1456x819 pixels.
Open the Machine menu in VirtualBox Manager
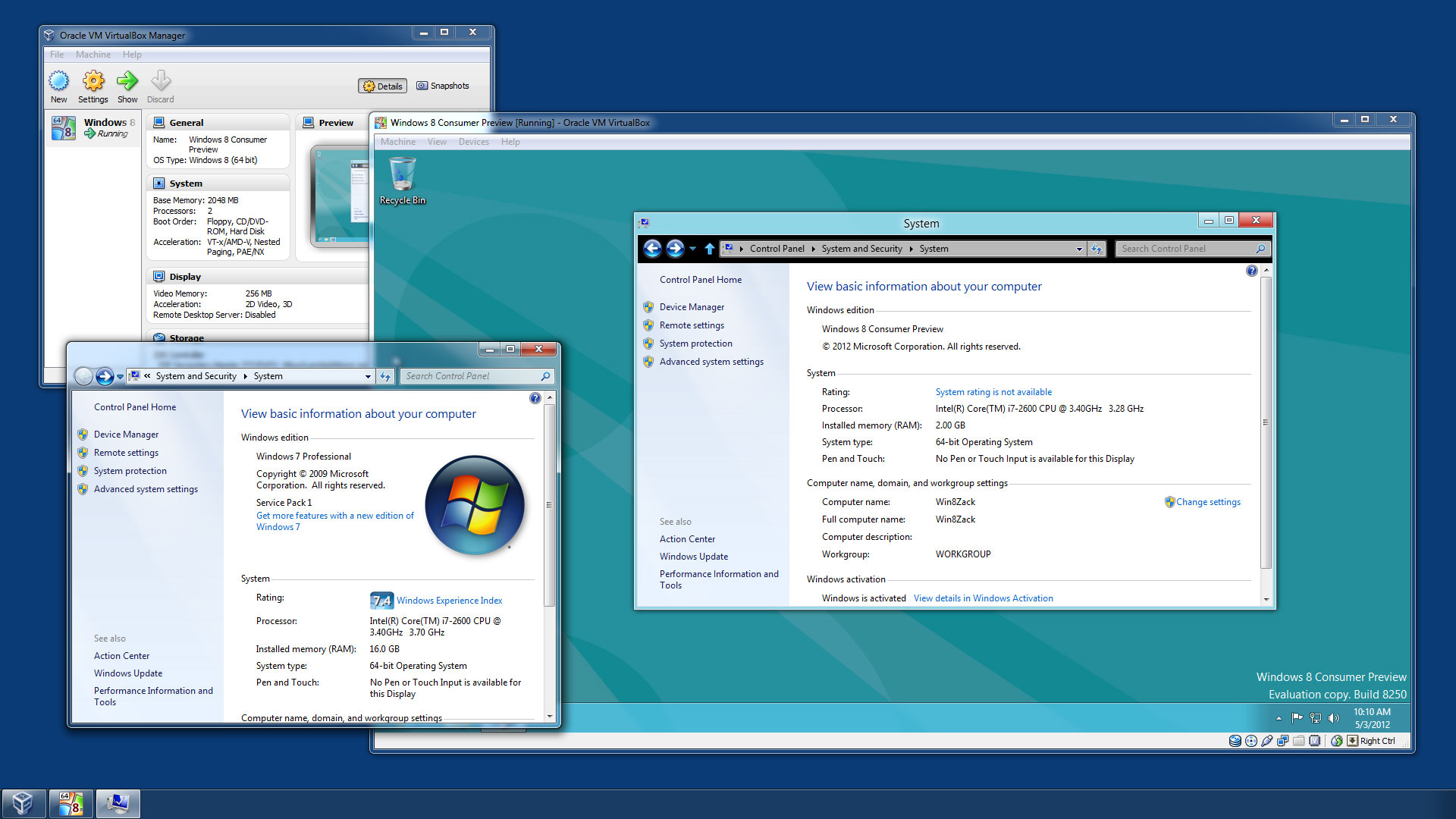tap(93, 55)
